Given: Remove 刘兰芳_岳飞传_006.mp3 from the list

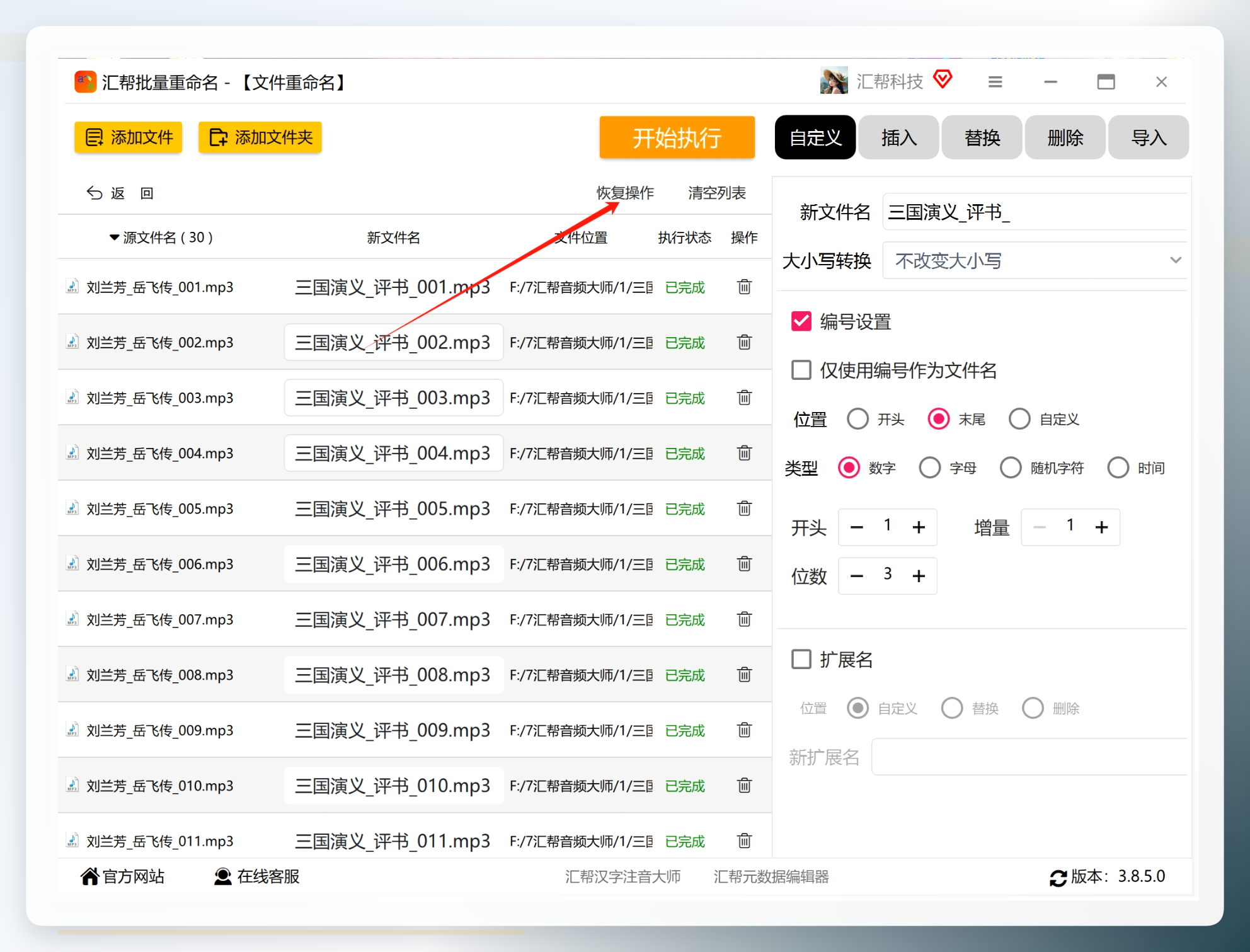Looking at the screenshot, I should [x=744, y=565].
